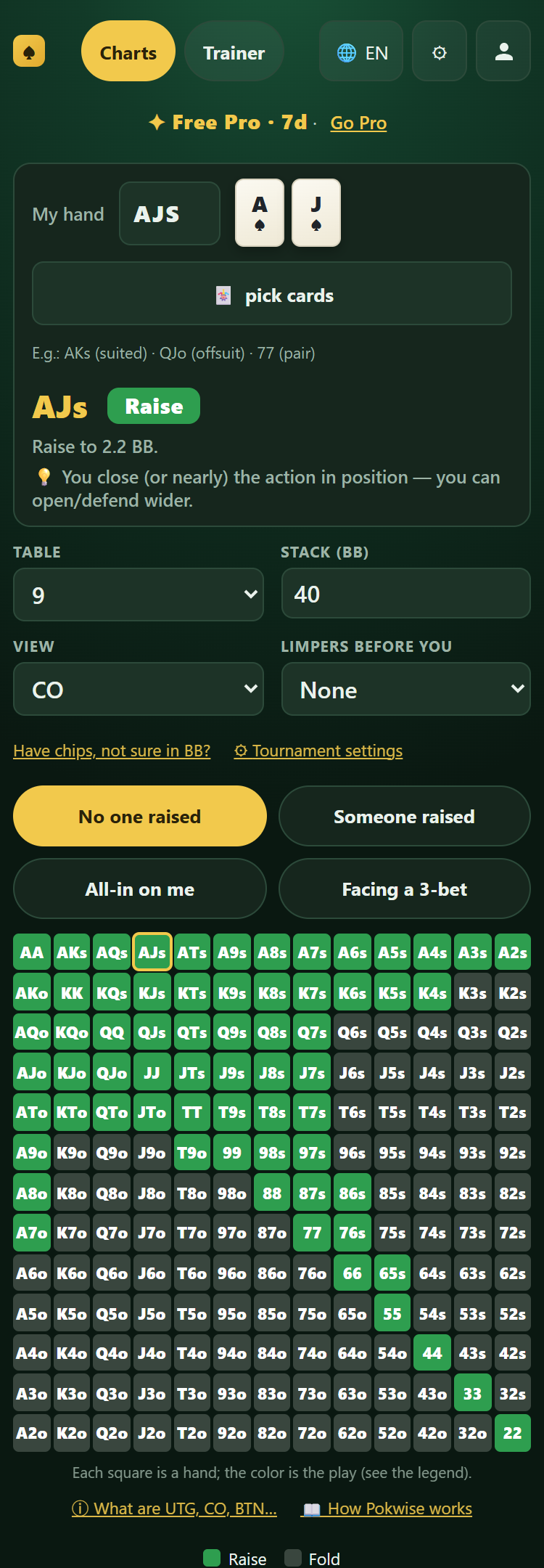This screenshot has width=544, height=1568.
Task: Select the JJ hand cell
Action: (x=152, y=1072)
